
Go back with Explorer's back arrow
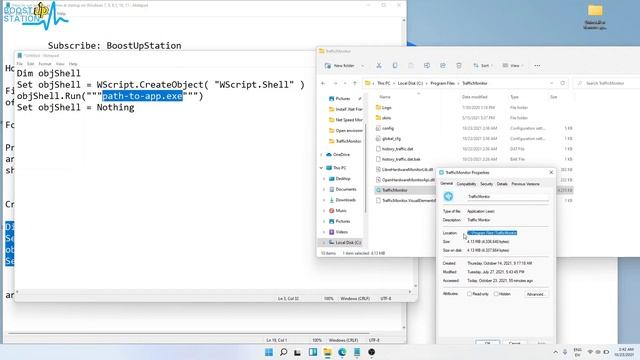(323, 83)
